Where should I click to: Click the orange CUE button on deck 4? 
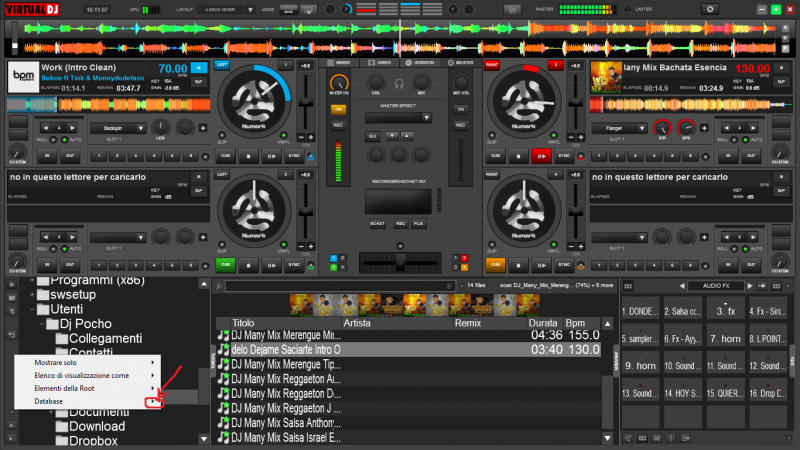click(x=496, y=265)
